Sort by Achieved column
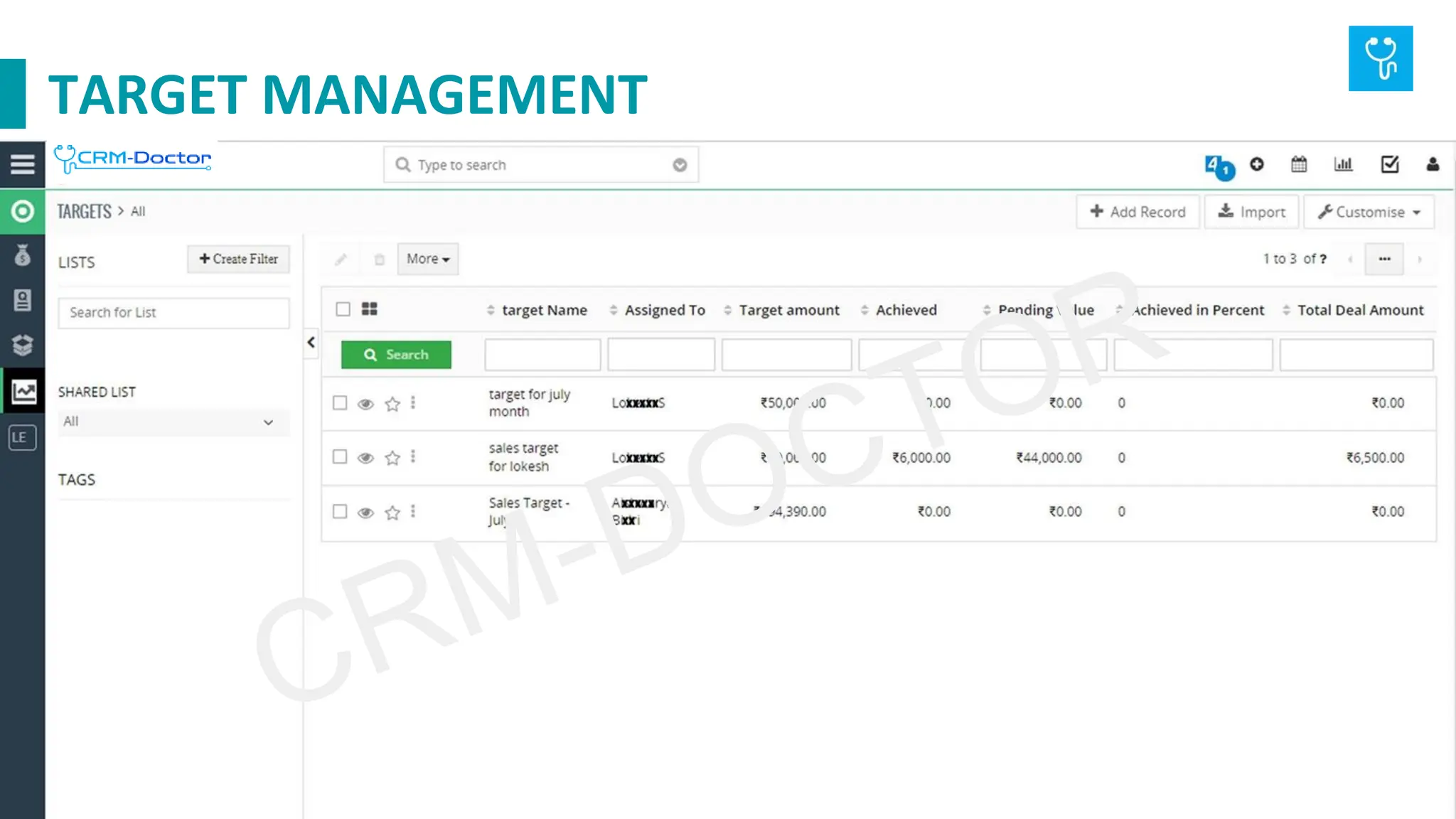This screenshot has width=1456, height=819. click(x=899, y=311)
